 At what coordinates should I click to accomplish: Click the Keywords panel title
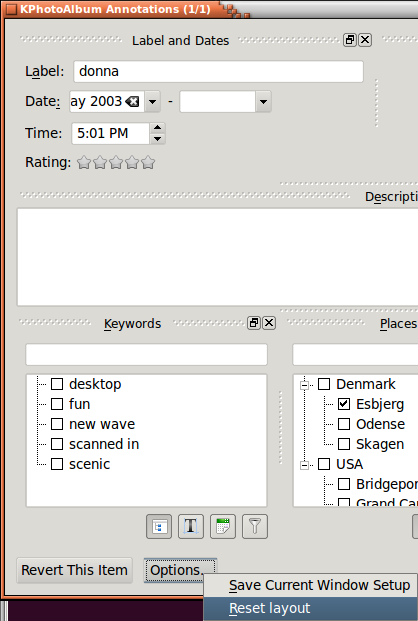132,324
